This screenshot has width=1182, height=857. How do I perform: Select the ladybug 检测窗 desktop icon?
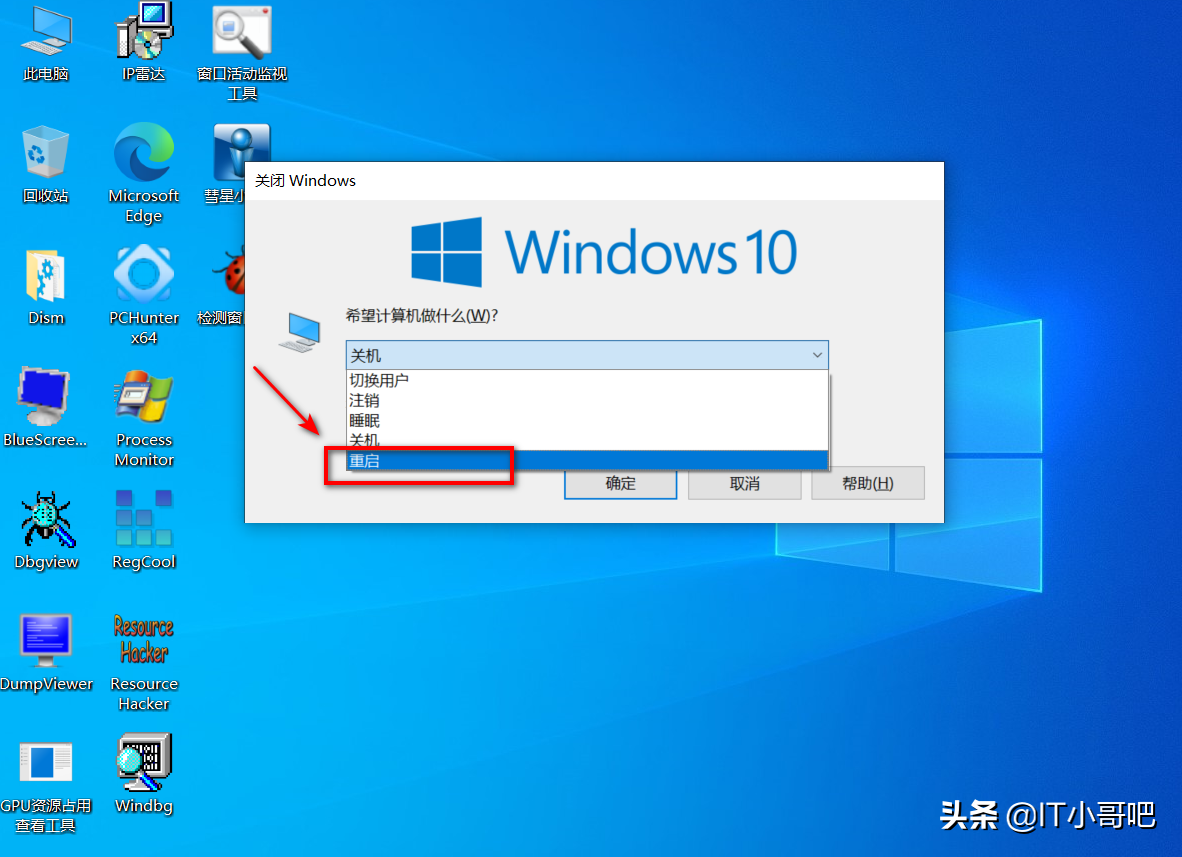222,286
